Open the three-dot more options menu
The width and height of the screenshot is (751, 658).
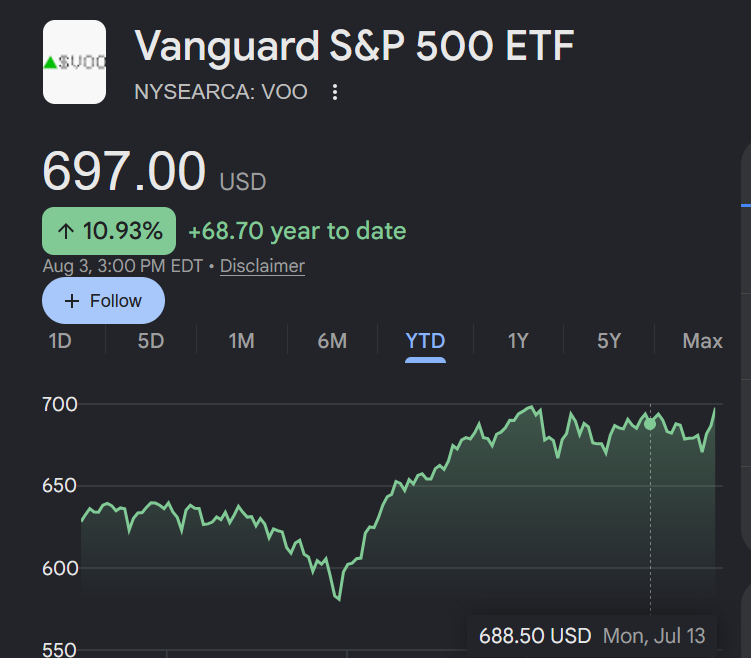click(x=335, y=92)
